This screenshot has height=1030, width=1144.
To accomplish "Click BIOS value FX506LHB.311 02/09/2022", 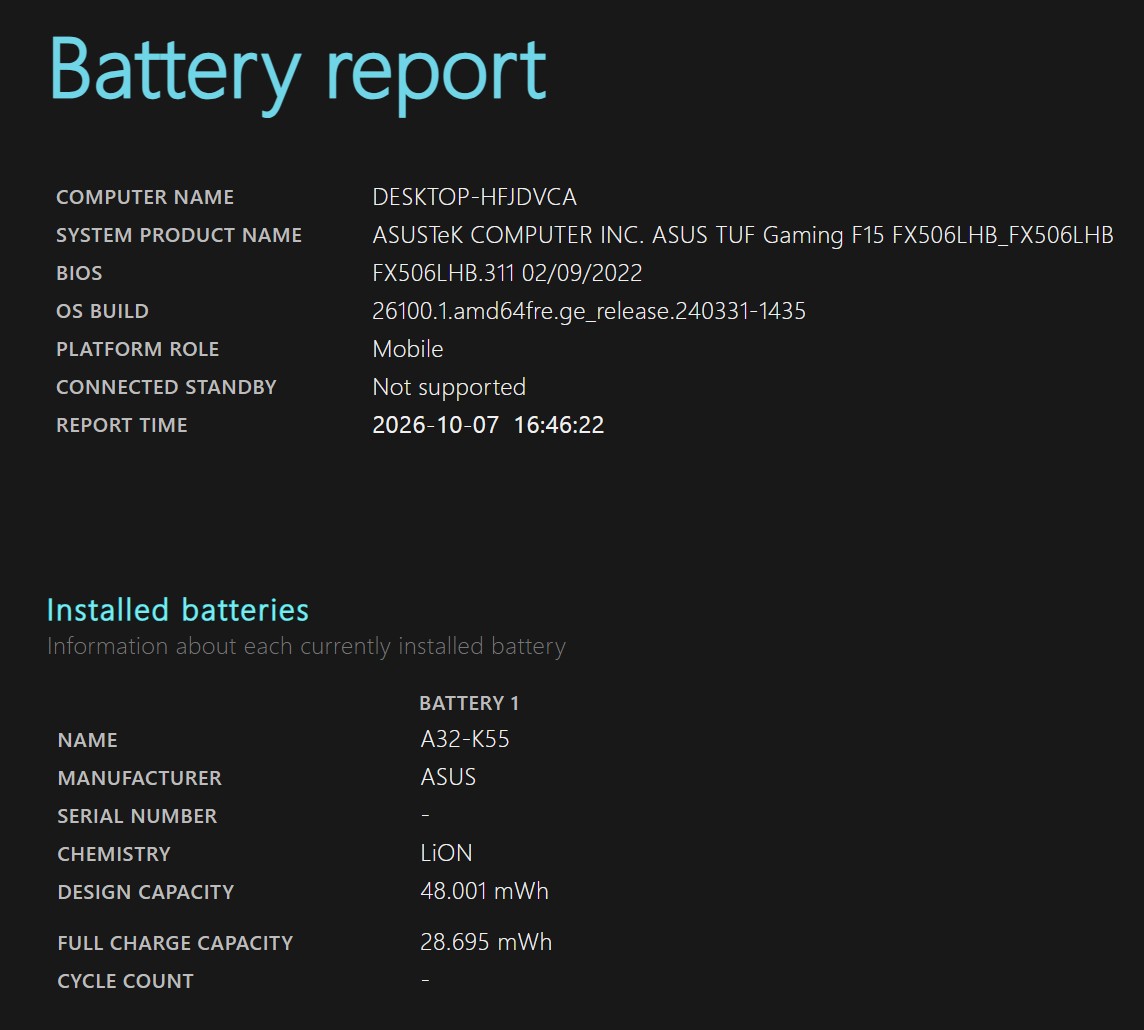I will [x=507, y=273].
